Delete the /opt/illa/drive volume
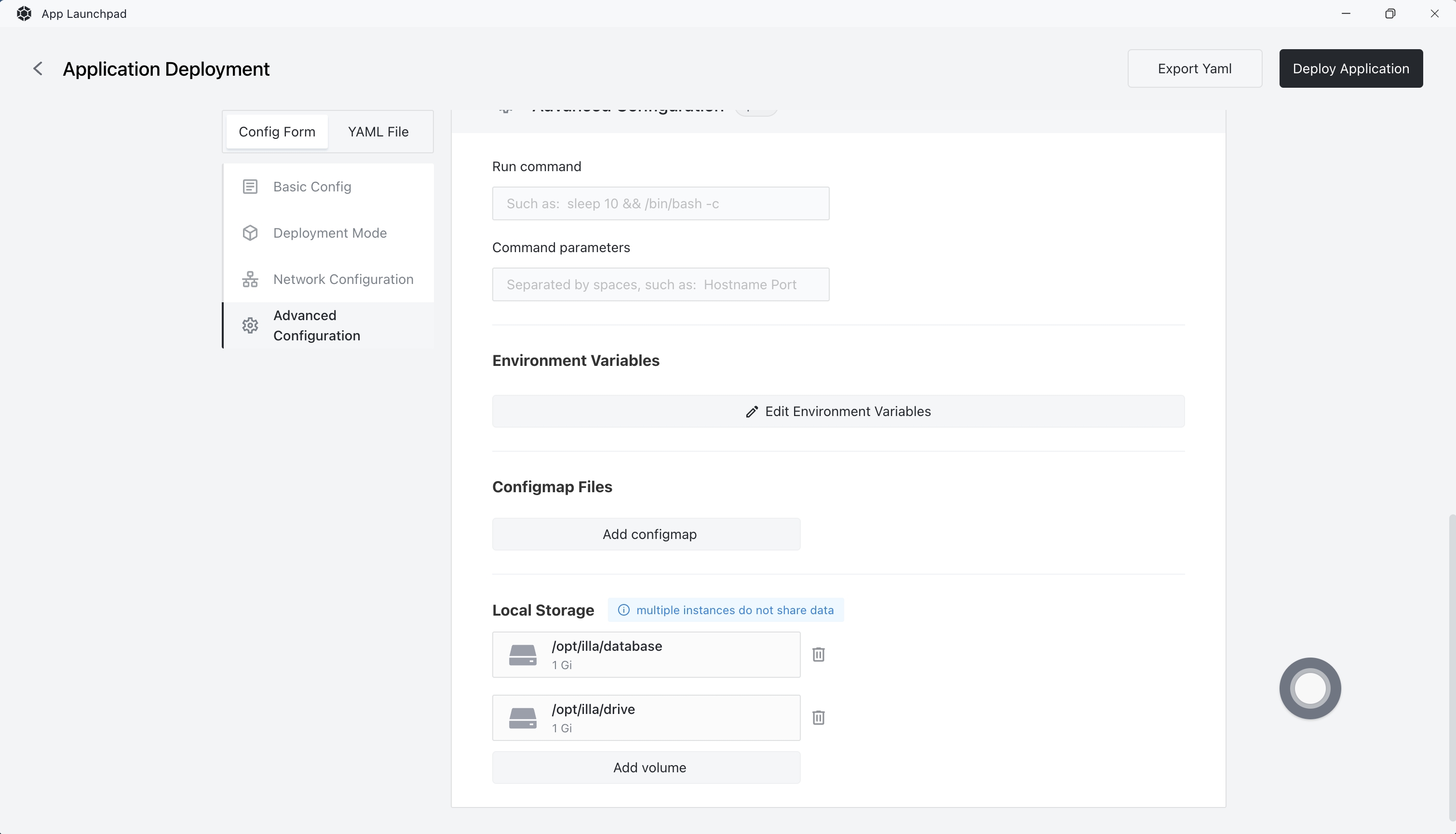Screen dimensions: 1456x834 819,717
